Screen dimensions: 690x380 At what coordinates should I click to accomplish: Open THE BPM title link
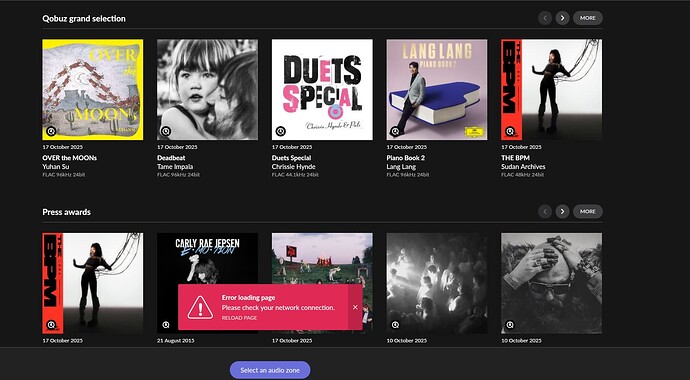click(x=515, y=158)
